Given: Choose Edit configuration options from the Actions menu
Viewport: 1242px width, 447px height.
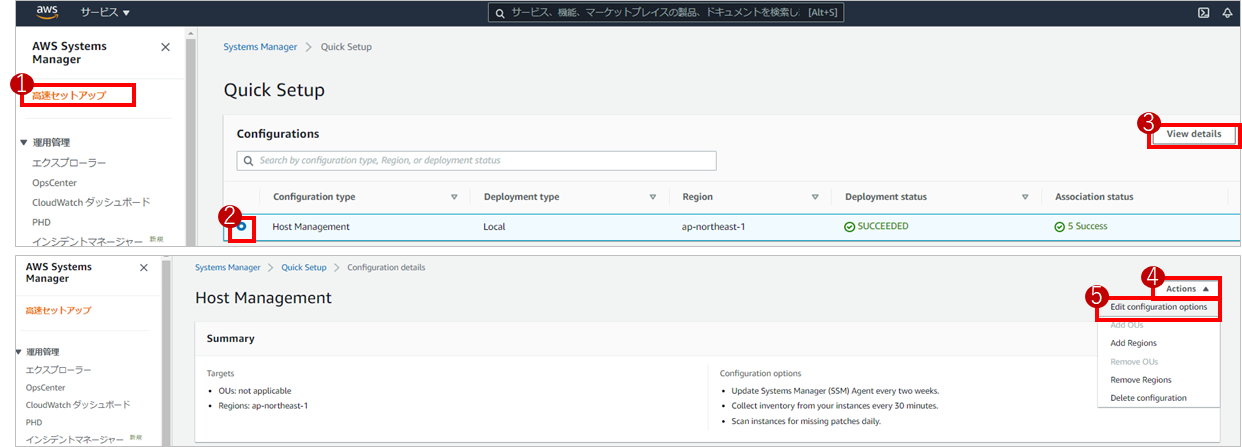Looking at the screenshot, I should pyautogui.click(x=1158, y=307).
